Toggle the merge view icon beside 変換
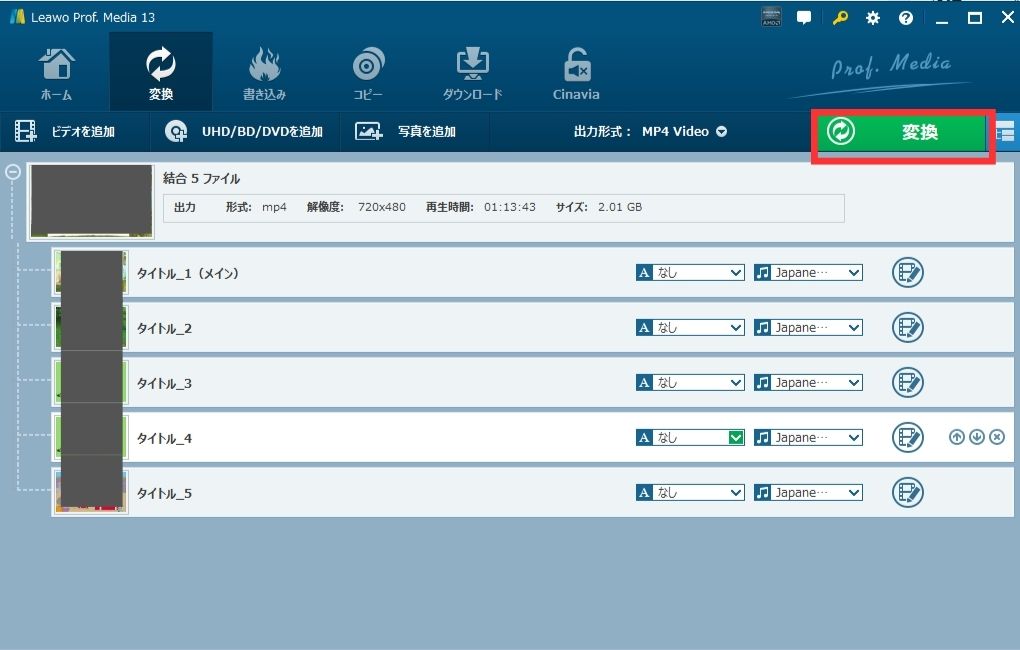Image resolution: width=1020 pixels, height=650 pixels. (1006, 132)
